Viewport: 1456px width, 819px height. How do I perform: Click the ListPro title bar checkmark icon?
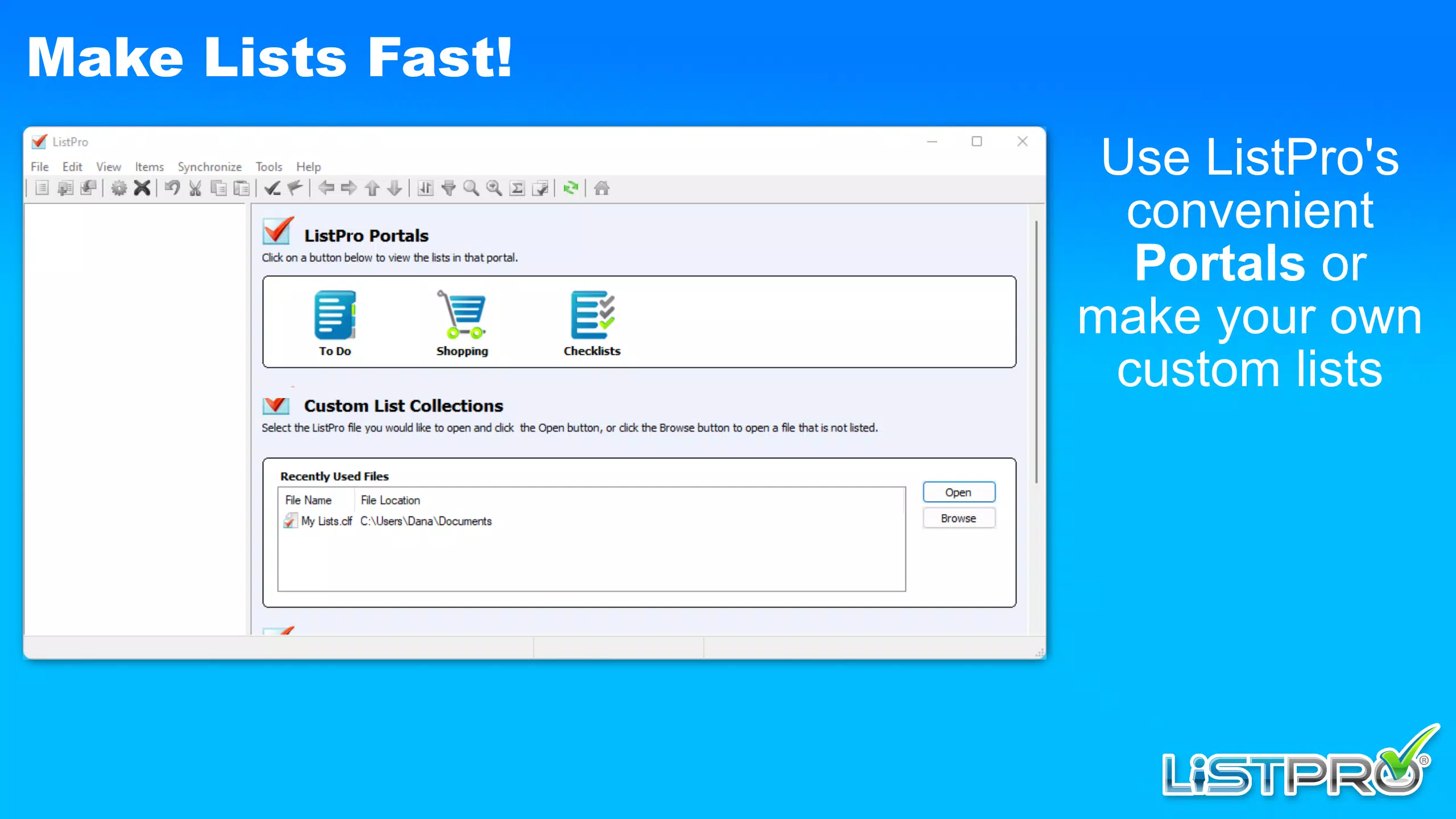(39, 141)
